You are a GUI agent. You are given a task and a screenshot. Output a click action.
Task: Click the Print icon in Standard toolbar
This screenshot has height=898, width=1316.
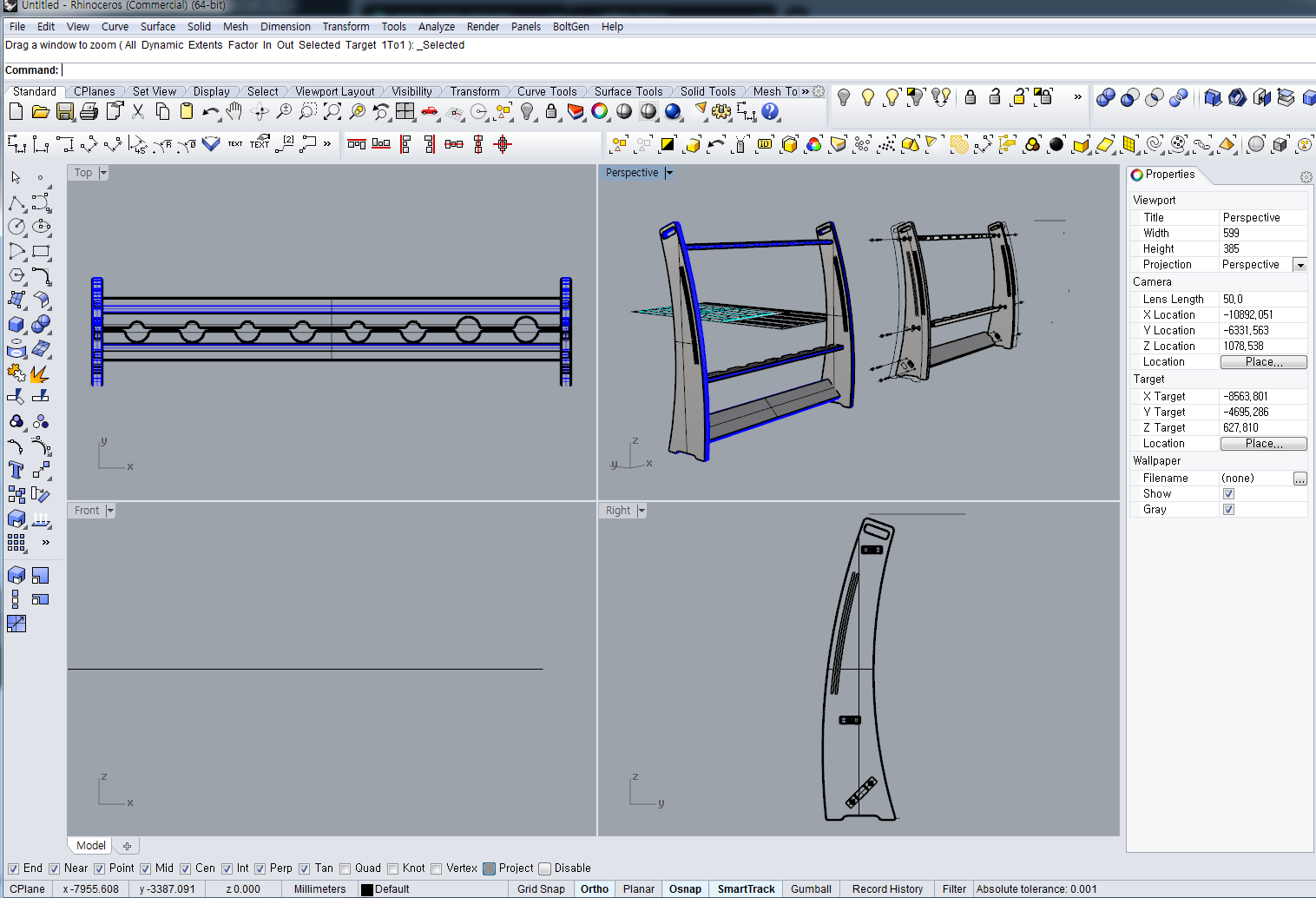(89, 111)
